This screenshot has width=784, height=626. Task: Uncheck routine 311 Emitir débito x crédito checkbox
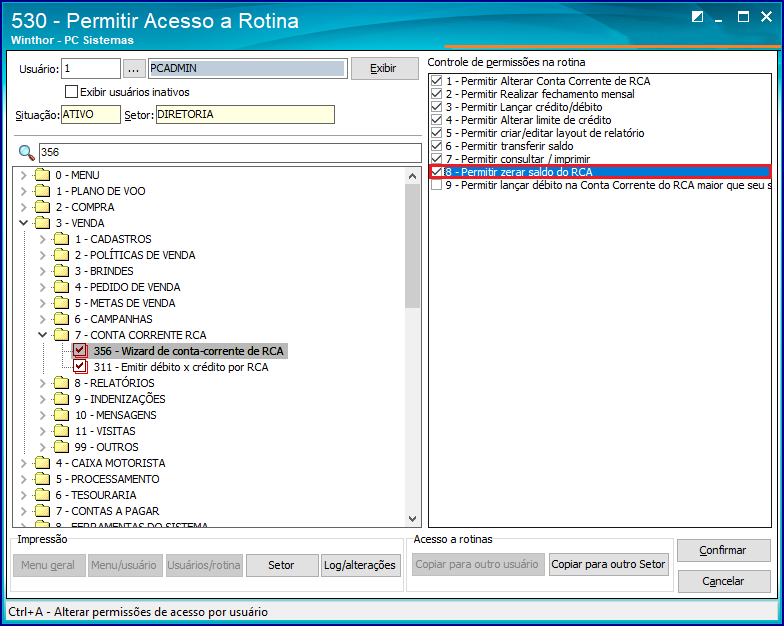(80, 367)
